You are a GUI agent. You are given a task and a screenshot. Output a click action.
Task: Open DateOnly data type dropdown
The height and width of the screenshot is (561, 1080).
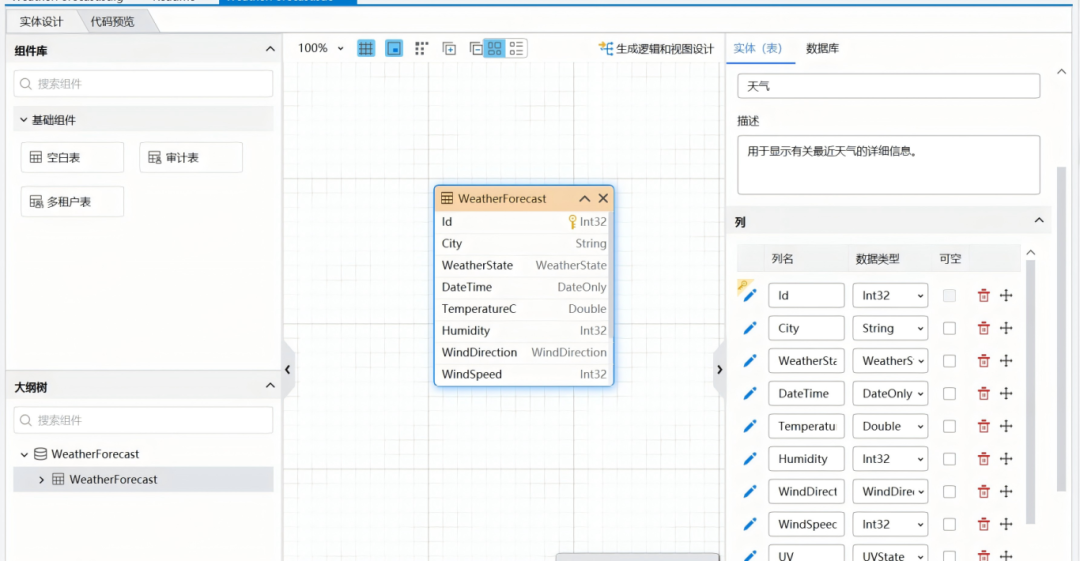[x=890, y=394]
